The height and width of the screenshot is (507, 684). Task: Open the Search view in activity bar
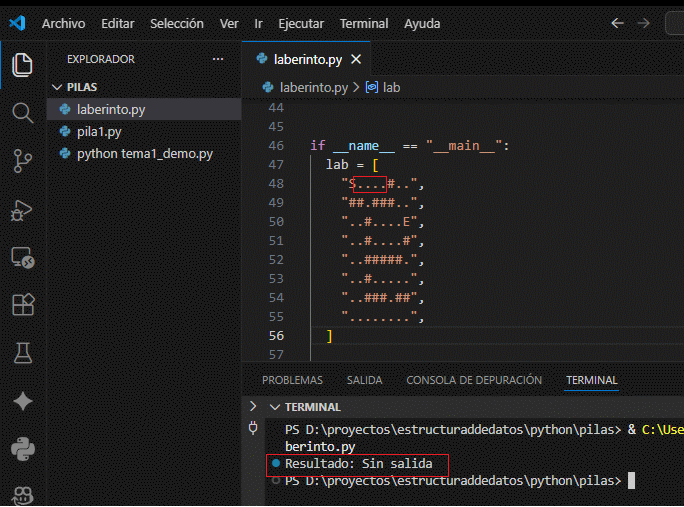pyautogui.click(x=22, y=112)
